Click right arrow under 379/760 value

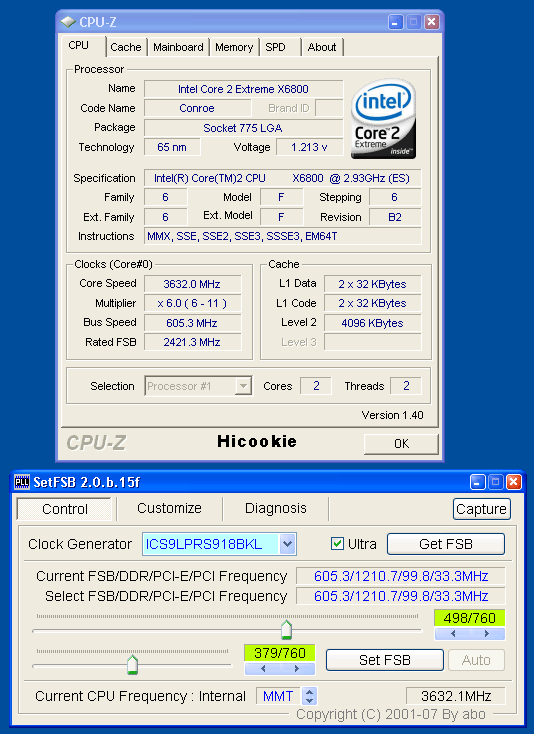[x=297, y=669]
